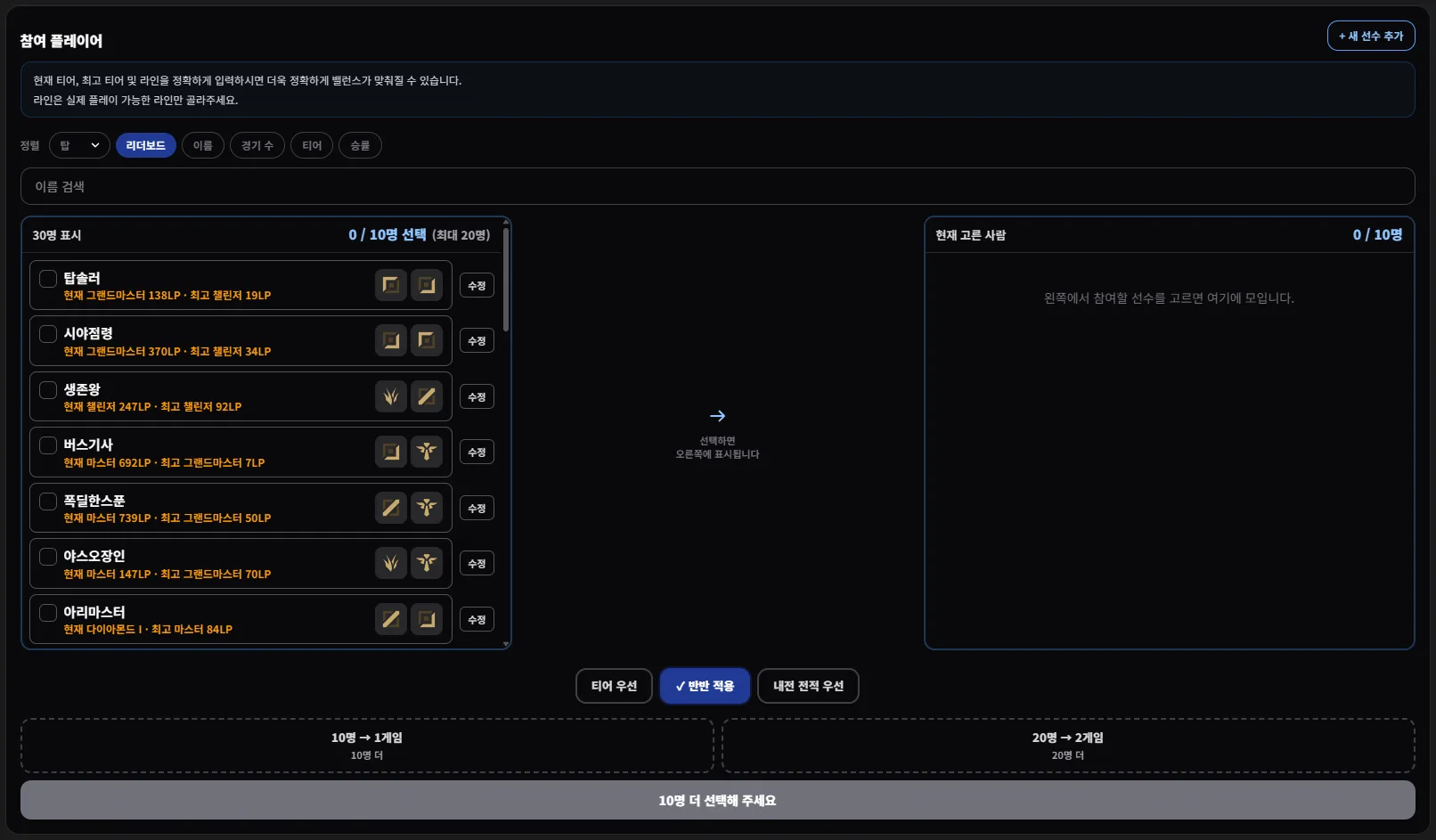Click the bottom lane icon in 아리마스터's row
The image size is (1436, 840).
[427, 619]
